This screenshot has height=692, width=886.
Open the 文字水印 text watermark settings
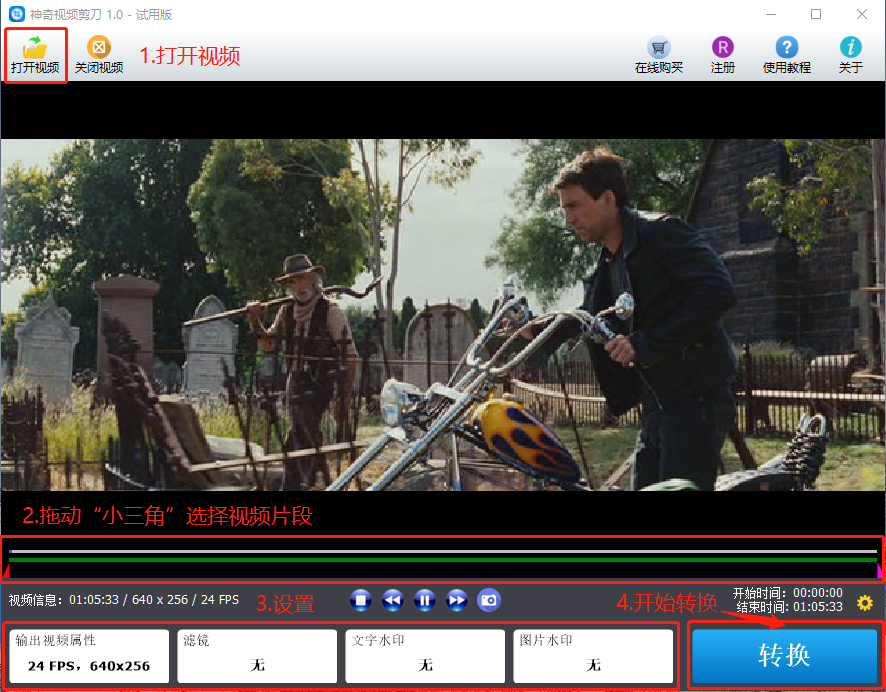[425, 656]
